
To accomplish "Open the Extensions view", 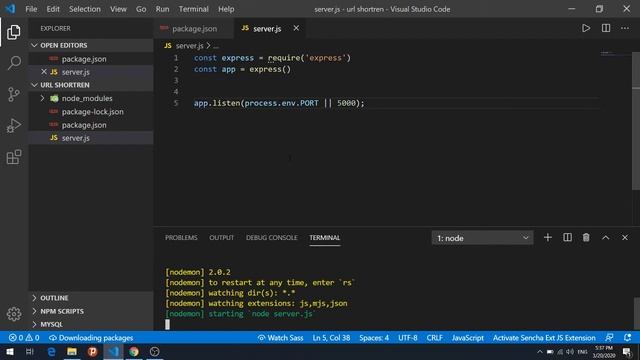I will [13, 157].
